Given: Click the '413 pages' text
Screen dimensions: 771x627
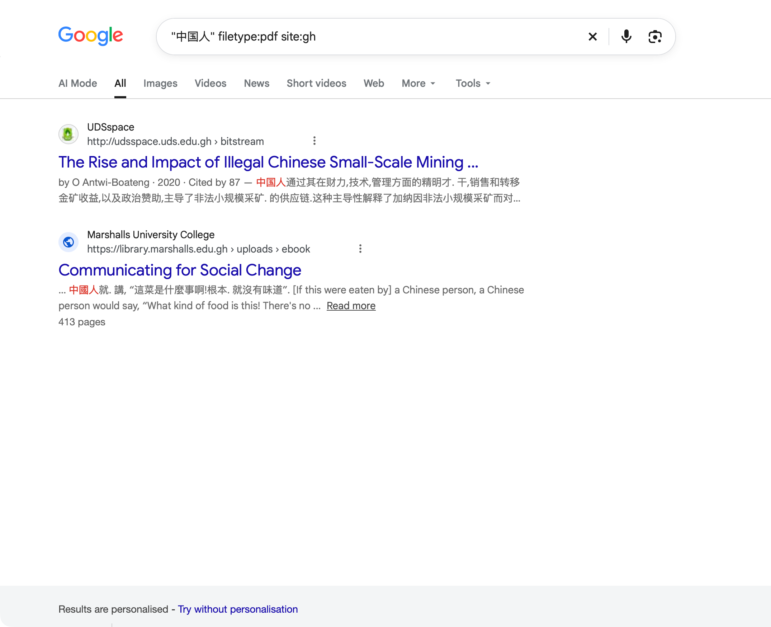Looking at the screenshot, I should (82, 322).
